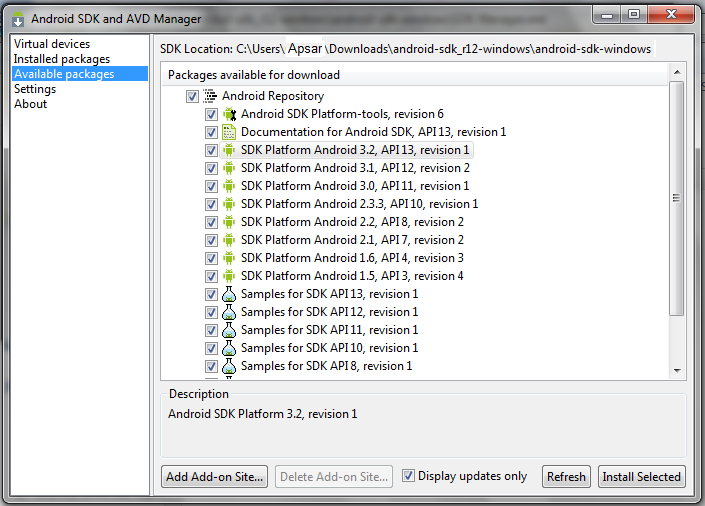Screen dimensions: 705x506
Task: Click the Delete Add-on Site button
Action: tap(334, 476)
